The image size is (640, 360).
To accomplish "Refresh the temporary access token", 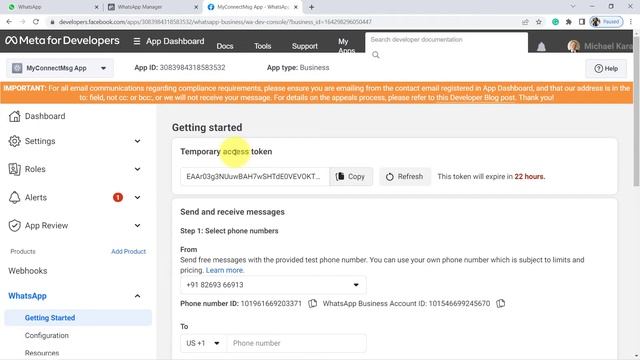I will (x=404, y=177).
